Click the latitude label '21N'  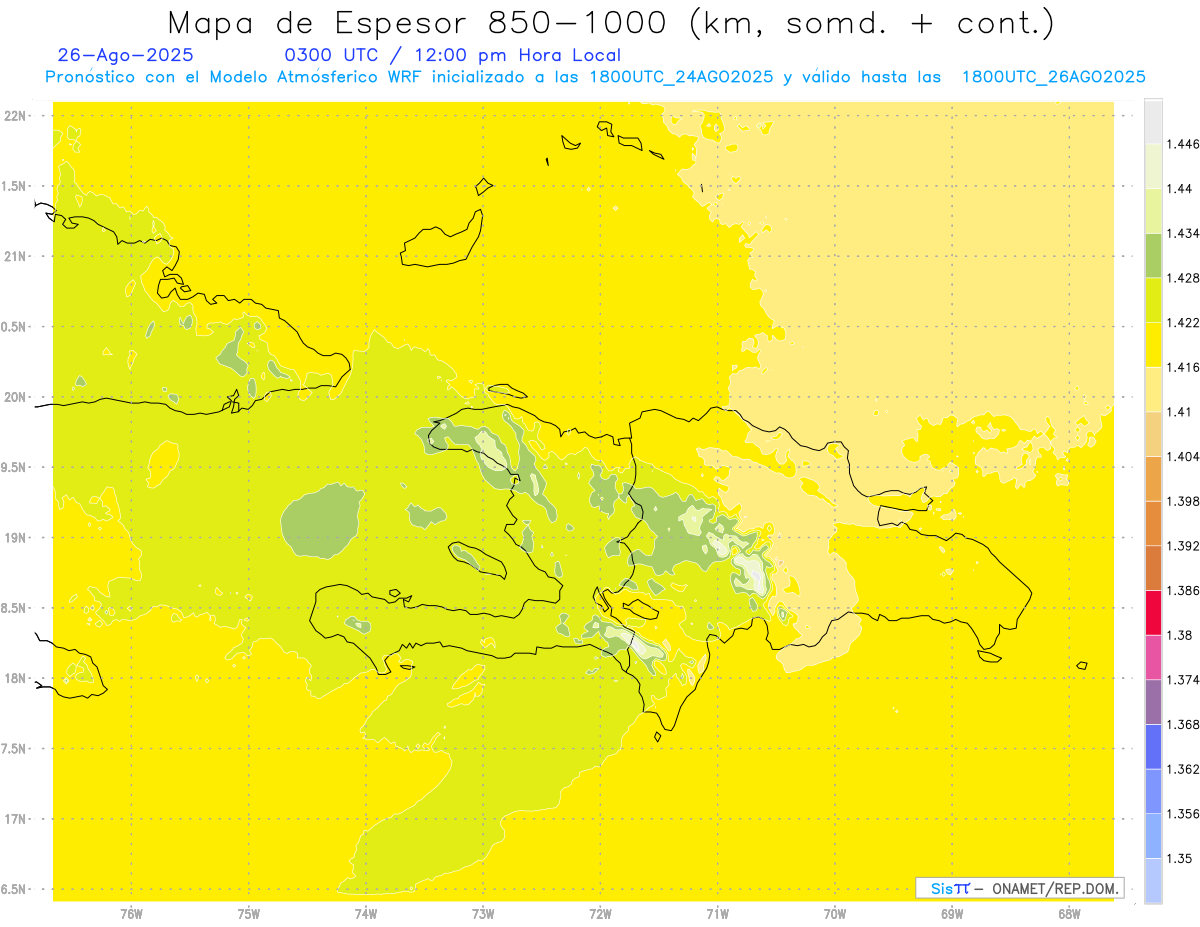point(16,257)
